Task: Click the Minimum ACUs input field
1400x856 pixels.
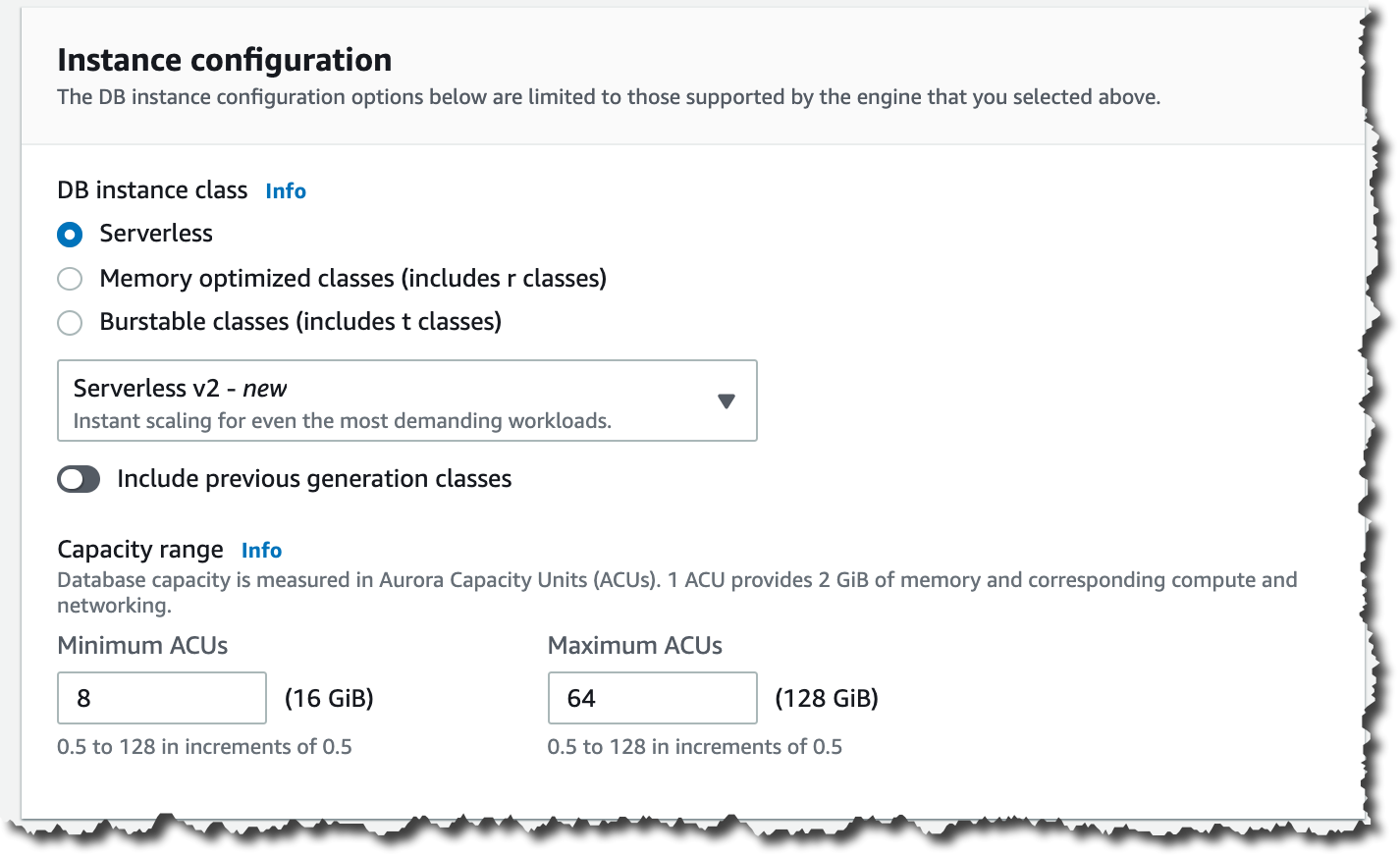Action: (x=162, y=698)
